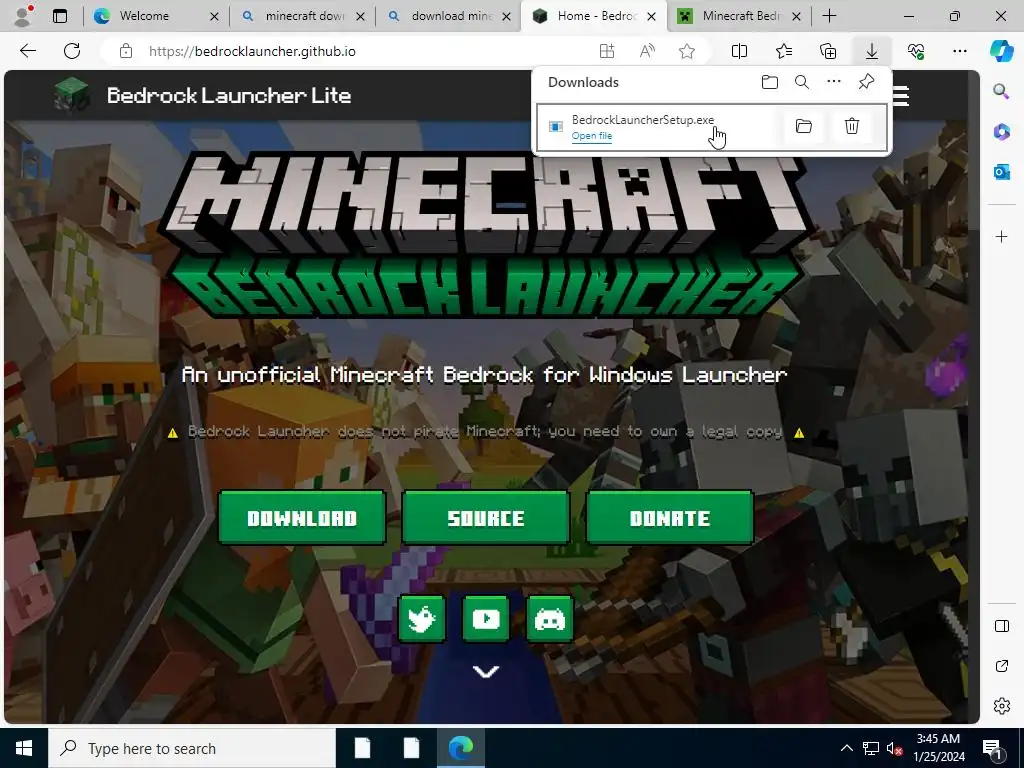
Task: Activate Read aloud icon
Action: point(647,51)
